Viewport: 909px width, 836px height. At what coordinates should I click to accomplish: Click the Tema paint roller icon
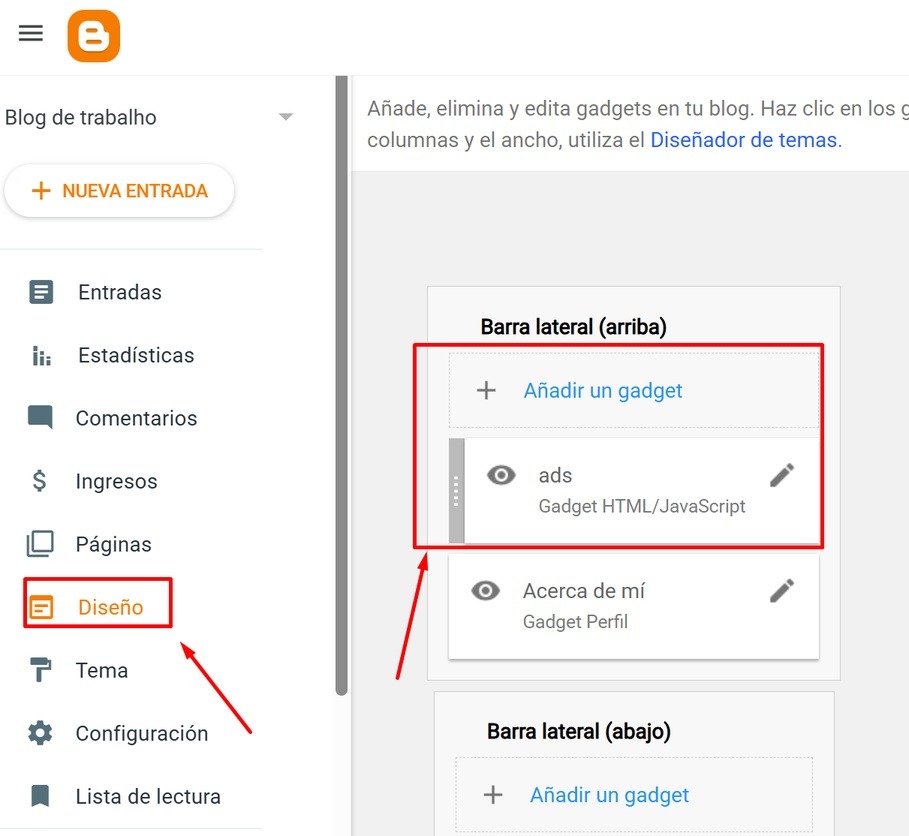point(40,670)
